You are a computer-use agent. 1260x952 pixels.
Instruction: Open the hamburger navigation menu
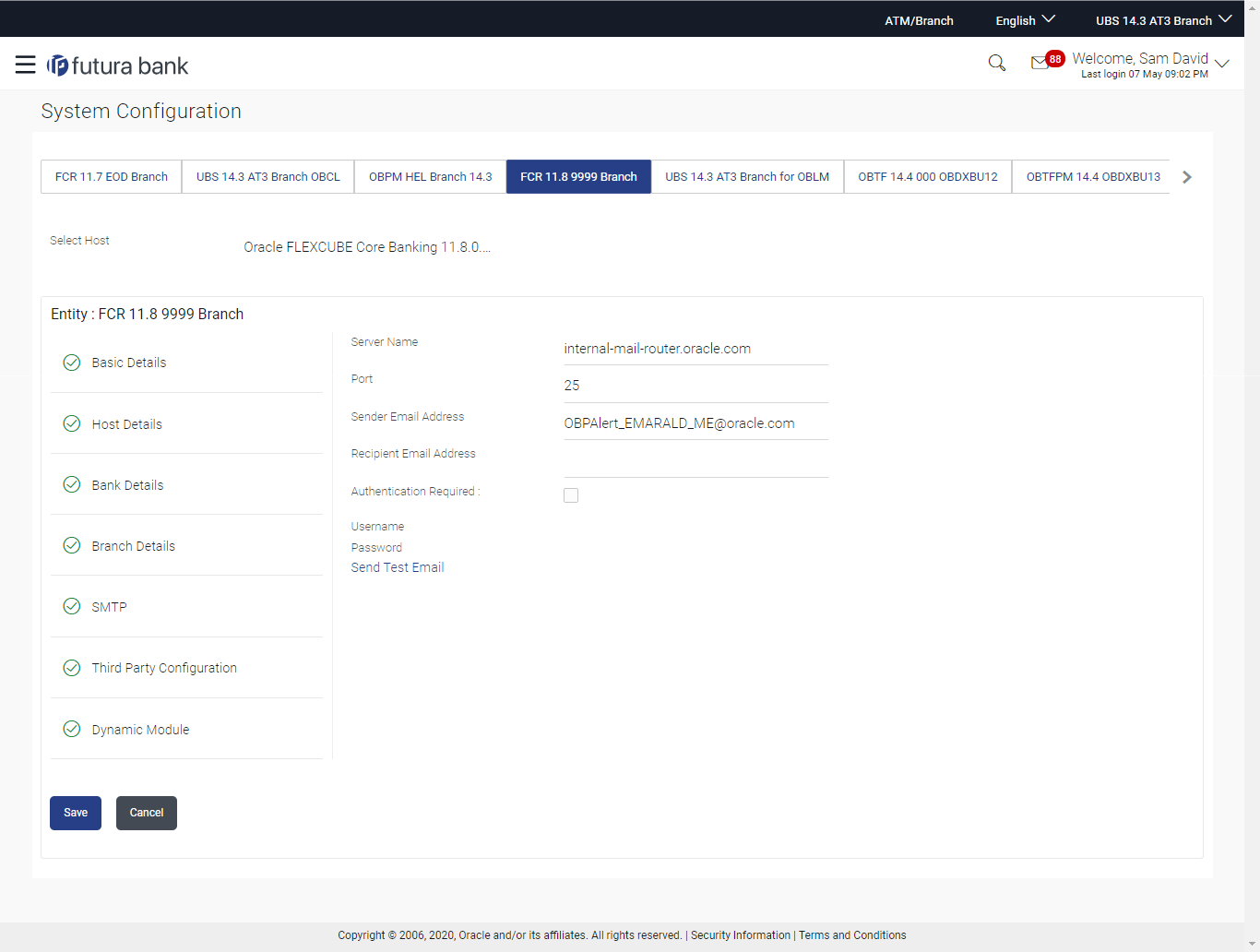26,65
